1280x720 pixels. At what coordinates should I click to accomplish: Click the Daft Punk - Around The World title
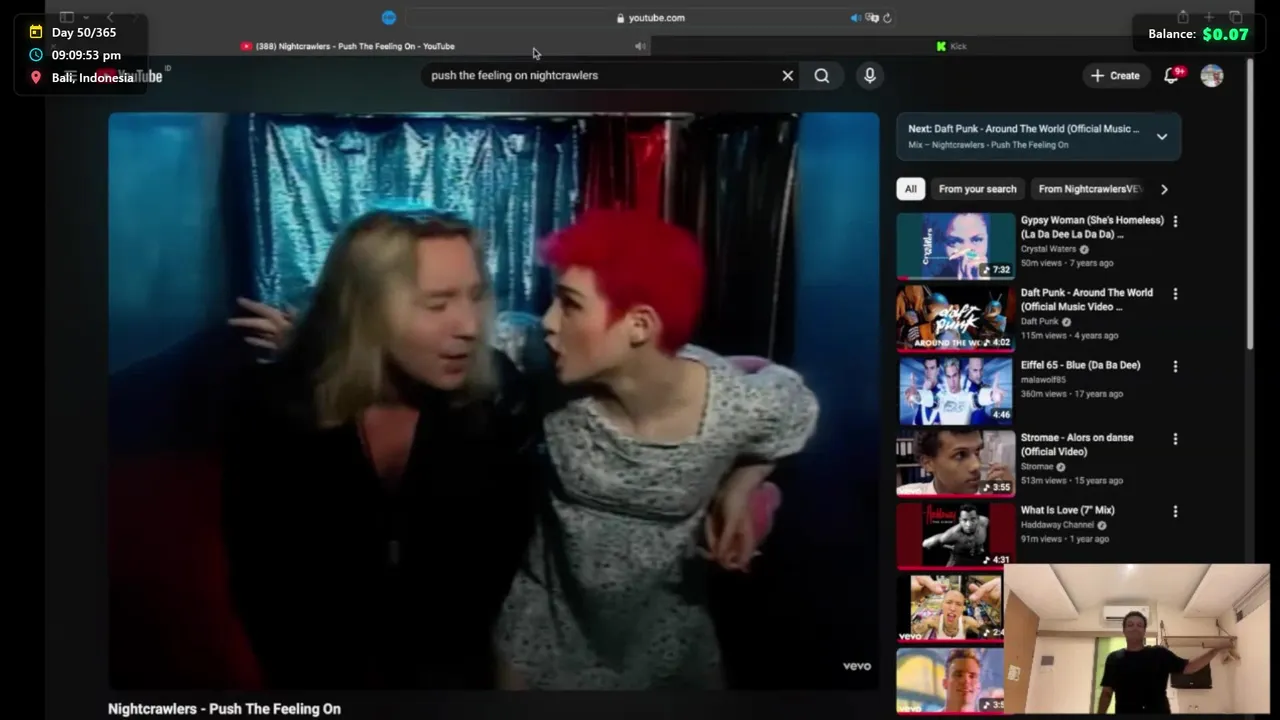(1087, 300)
